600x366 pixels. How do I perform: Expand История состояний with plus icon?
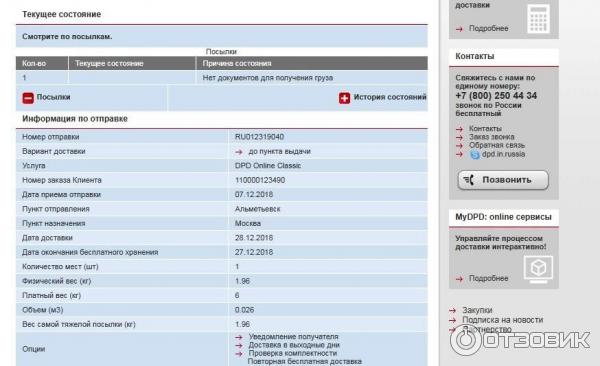344,98
